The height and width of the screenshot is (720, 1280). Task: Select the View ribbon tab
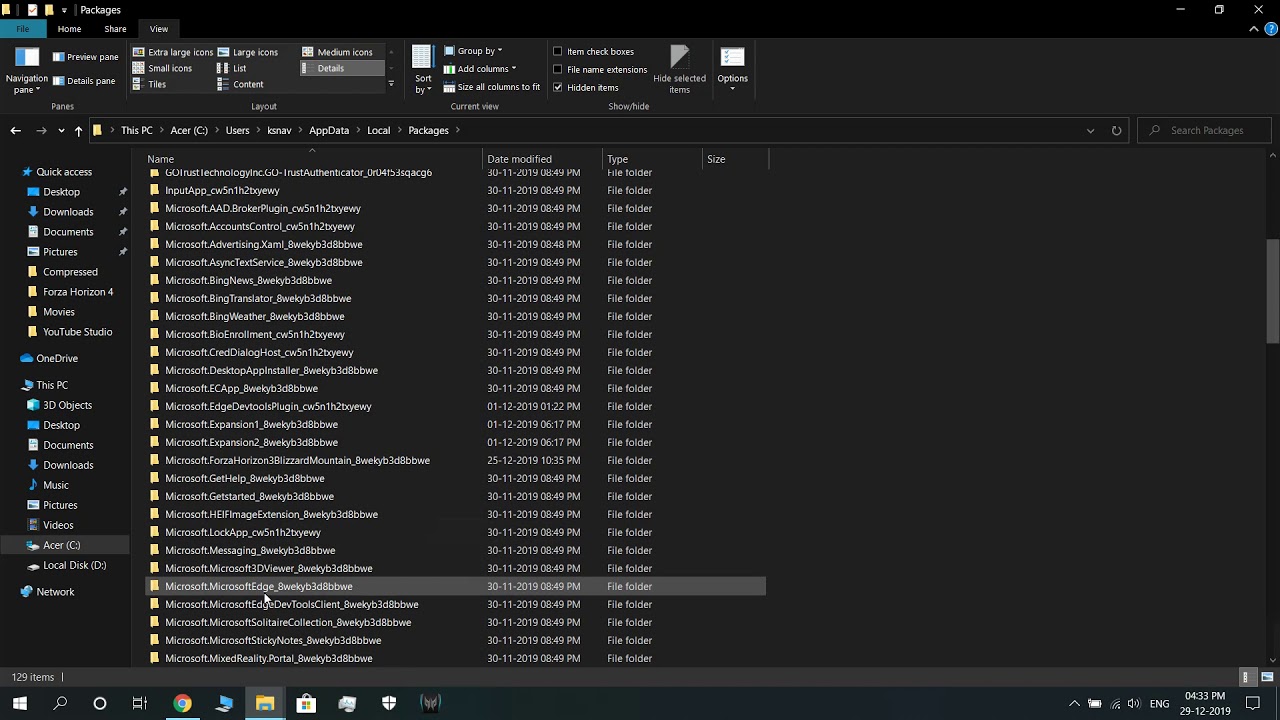pyautogui.click(x=159, y=29)
